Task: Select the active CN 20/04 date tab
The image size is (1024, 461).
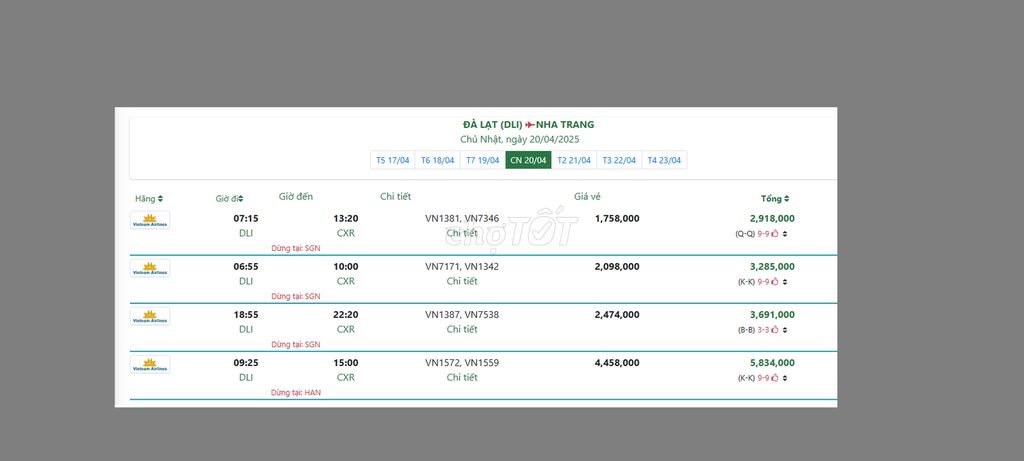Action: click(528, 160)
